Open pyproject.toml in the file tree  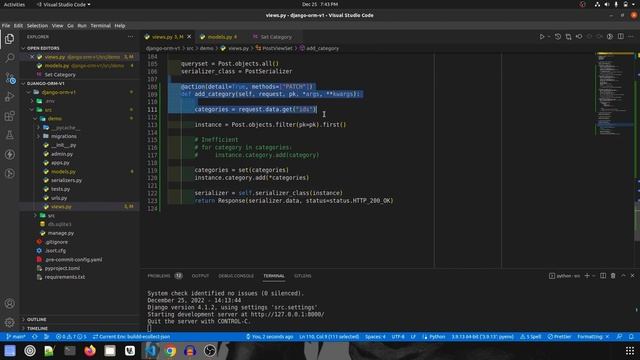click(62, 268)
